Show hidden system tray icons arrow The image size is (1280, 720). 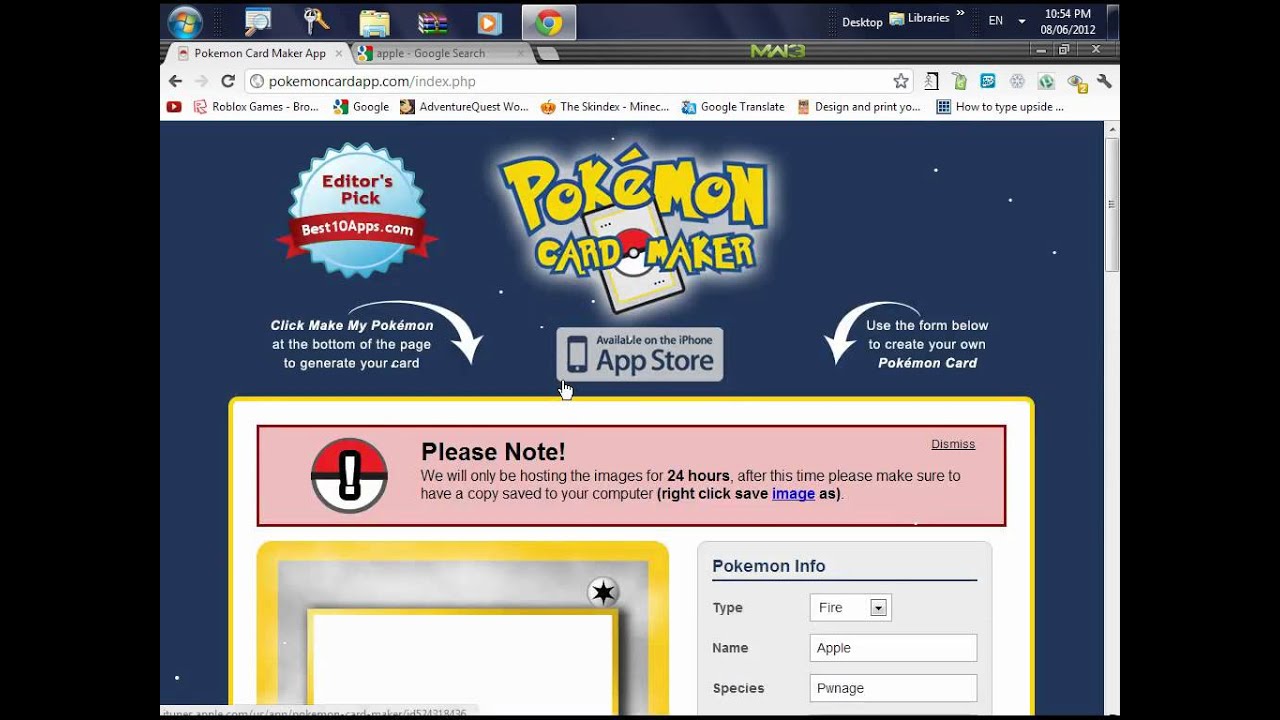(1021, 21)
